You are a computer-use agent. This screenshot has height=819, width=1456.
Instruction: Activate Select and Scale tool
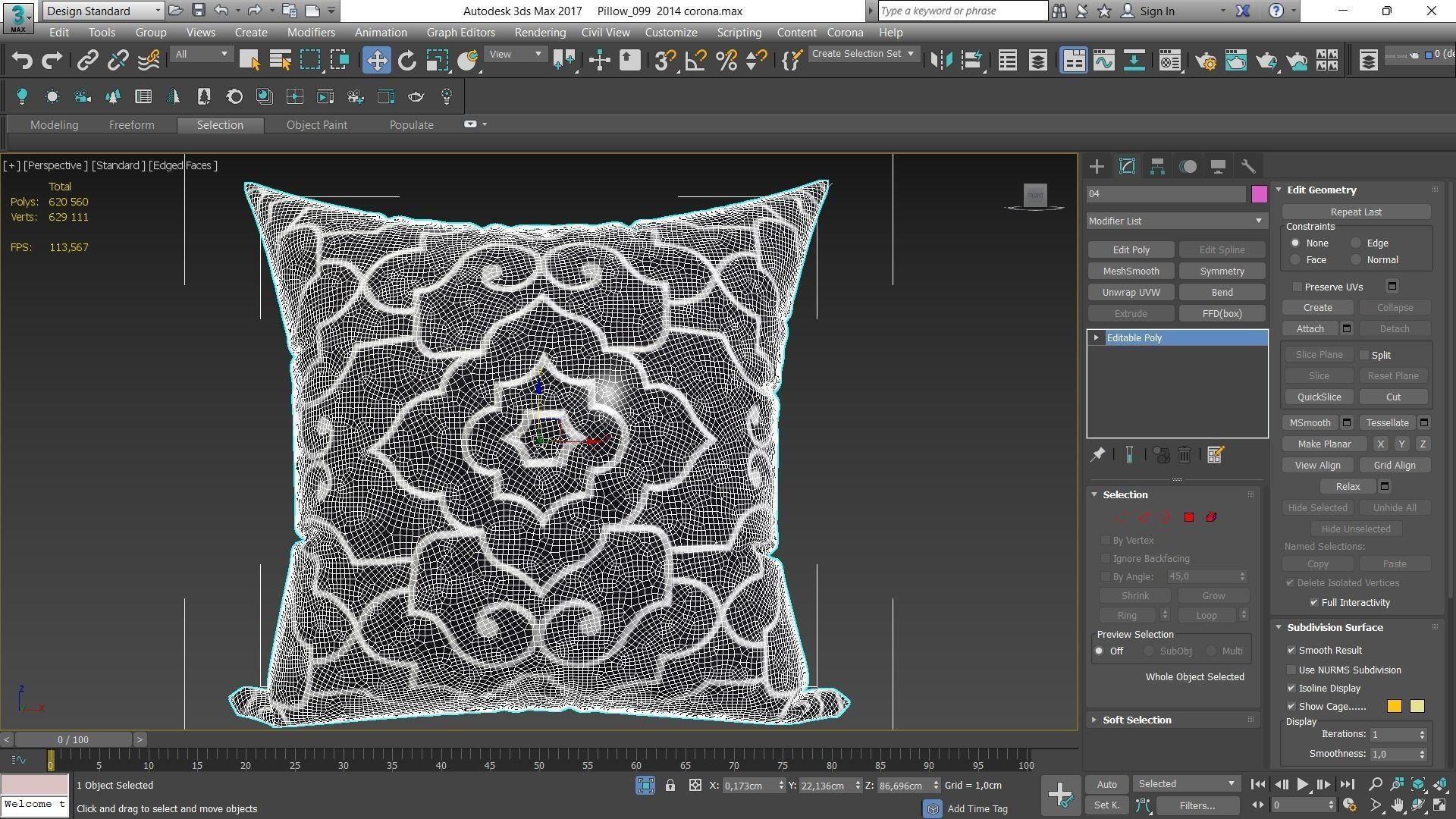click(x=438, y=61)
